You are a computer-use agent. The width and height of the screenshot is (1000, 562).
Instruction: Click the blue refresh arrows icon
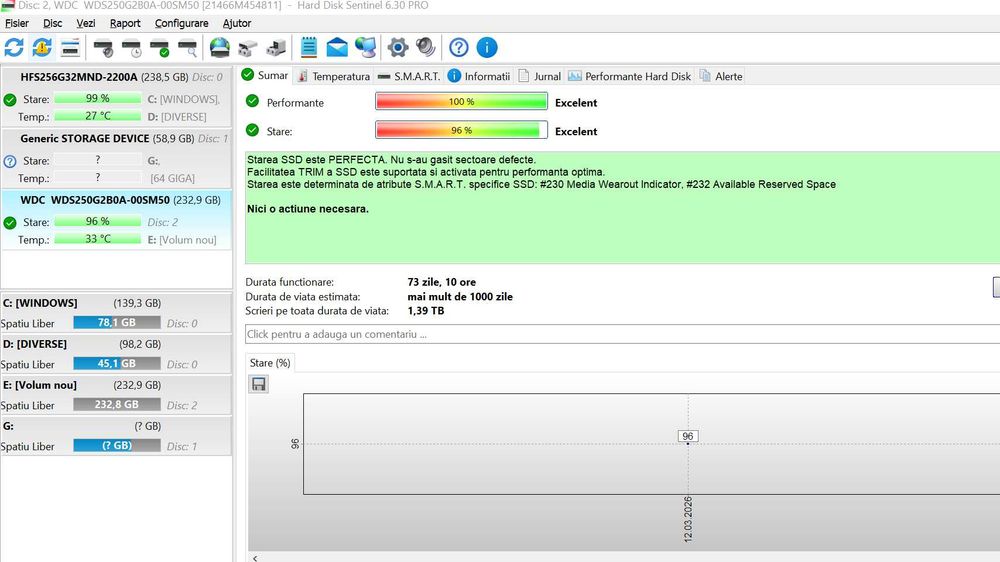click(x=14, y=47)
